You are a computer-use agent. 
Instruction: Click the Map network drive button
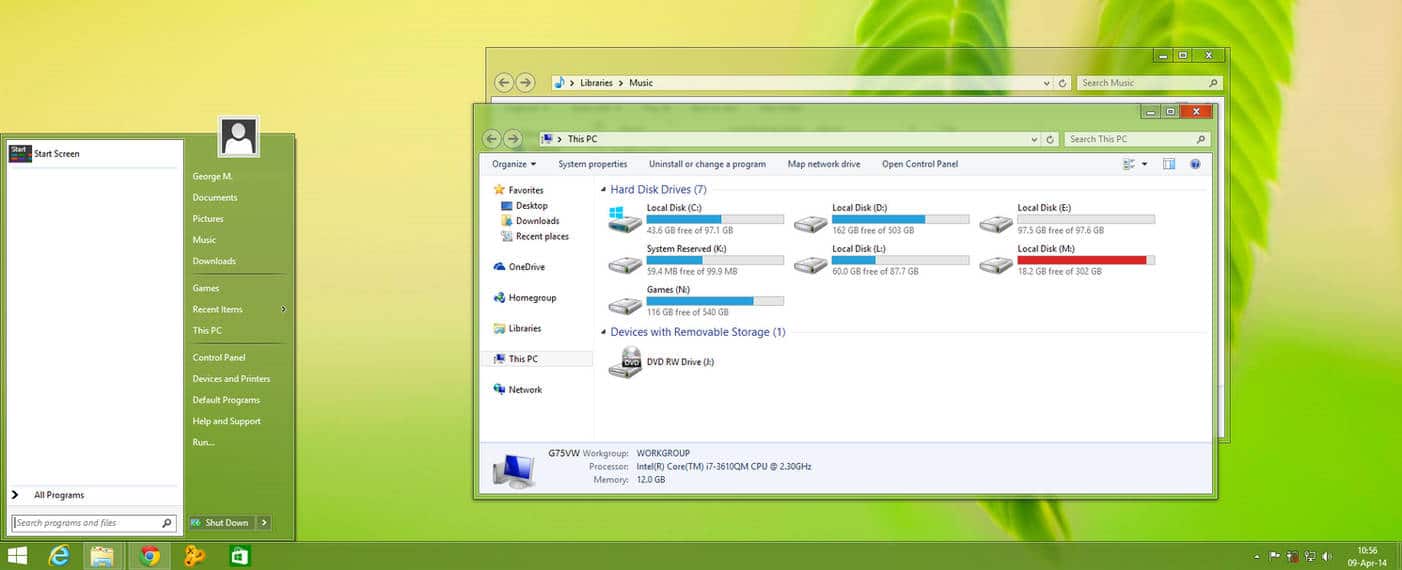click(x=823, y=164)
